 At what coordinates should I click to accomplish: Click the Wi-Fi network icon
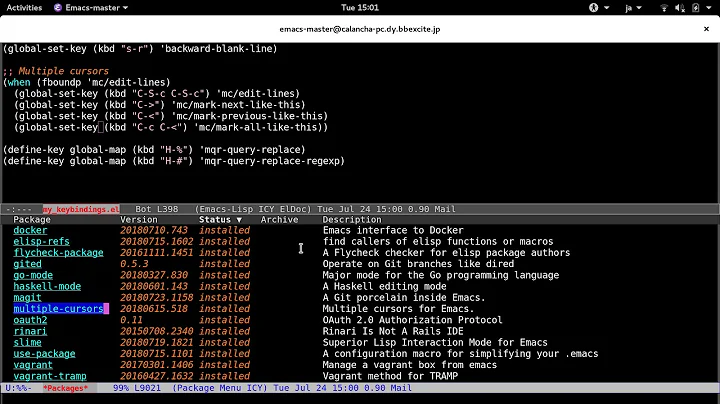pyautogui.click(x=664, y=8)
